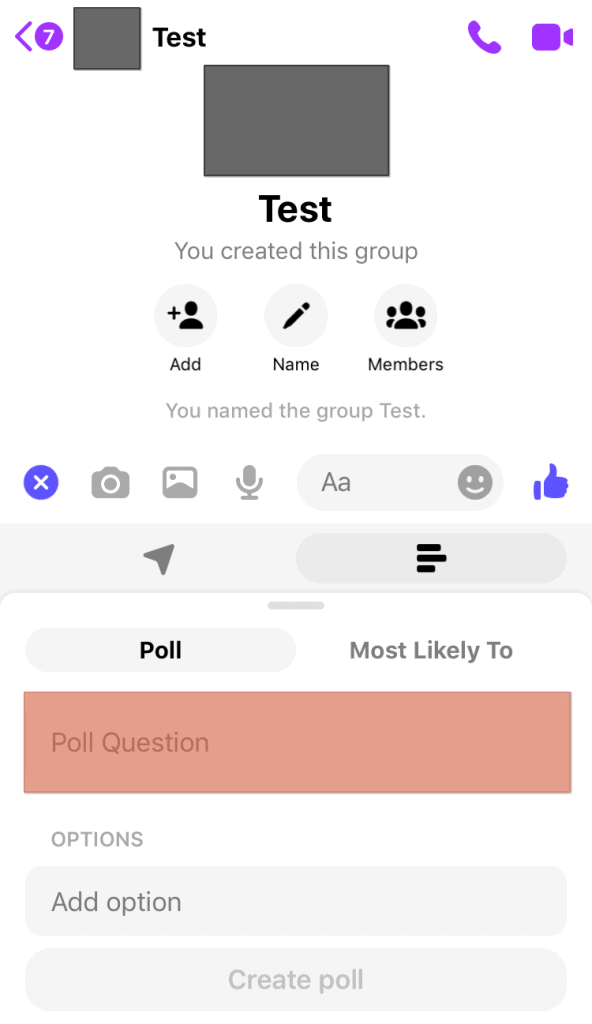Viewport: 592px width, 1024px height.
Task: Collapse the sheet using the drag handle
Action: 296,605
